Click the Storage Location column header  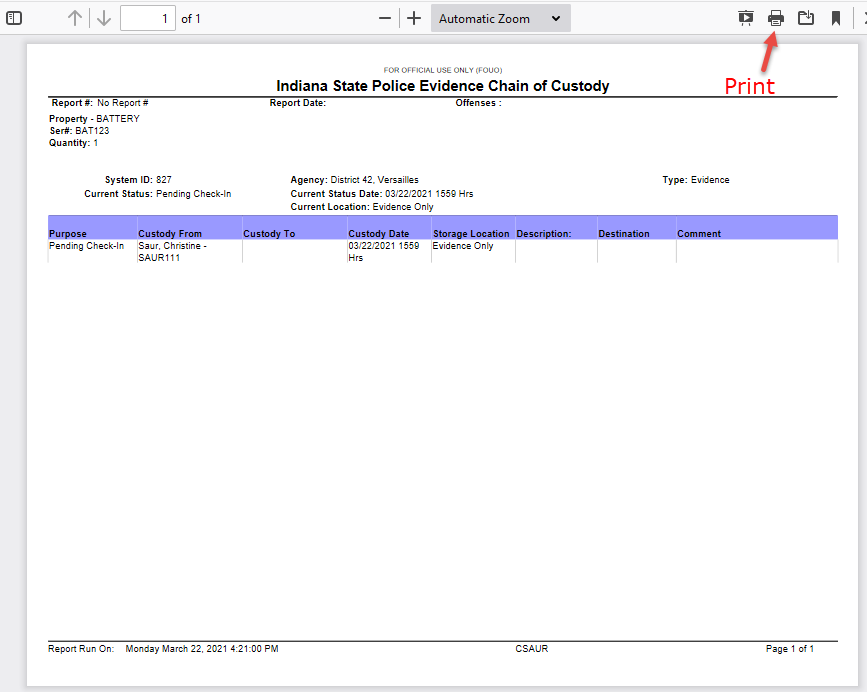(471, 234)
